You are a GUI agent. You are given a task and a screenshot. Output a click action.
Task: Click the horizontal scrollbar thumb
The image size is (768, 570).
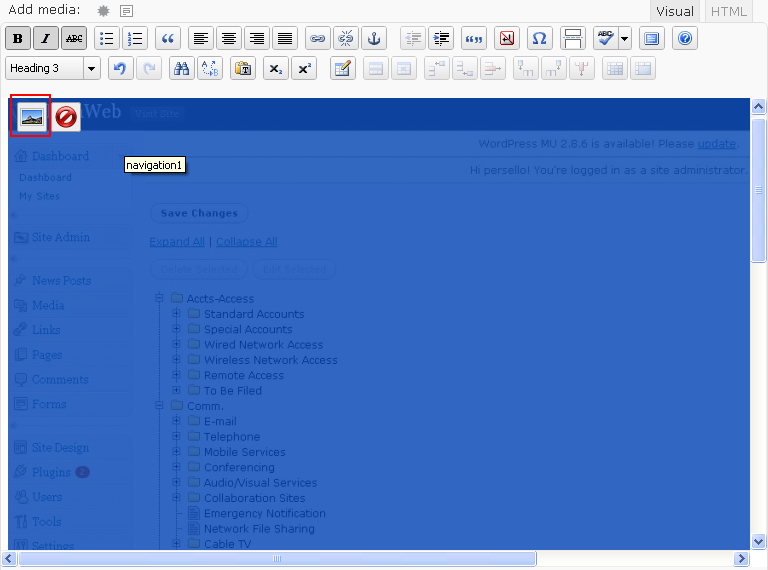(278, 559)
